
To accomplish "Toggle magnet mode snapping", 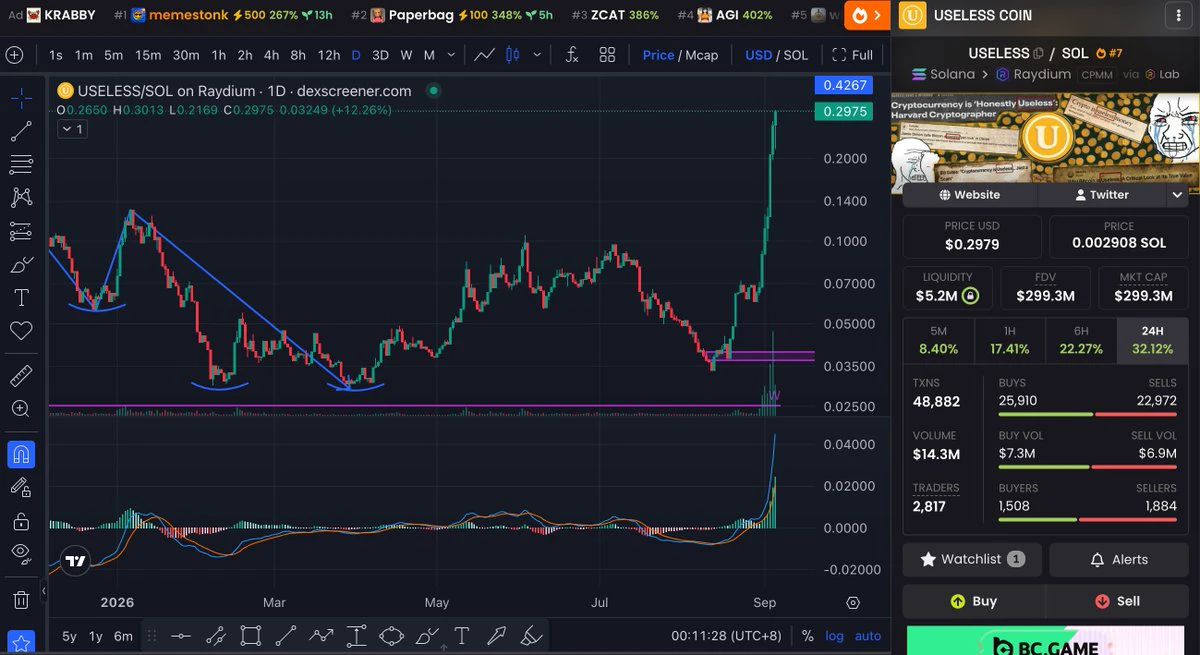I will (22, 454).
